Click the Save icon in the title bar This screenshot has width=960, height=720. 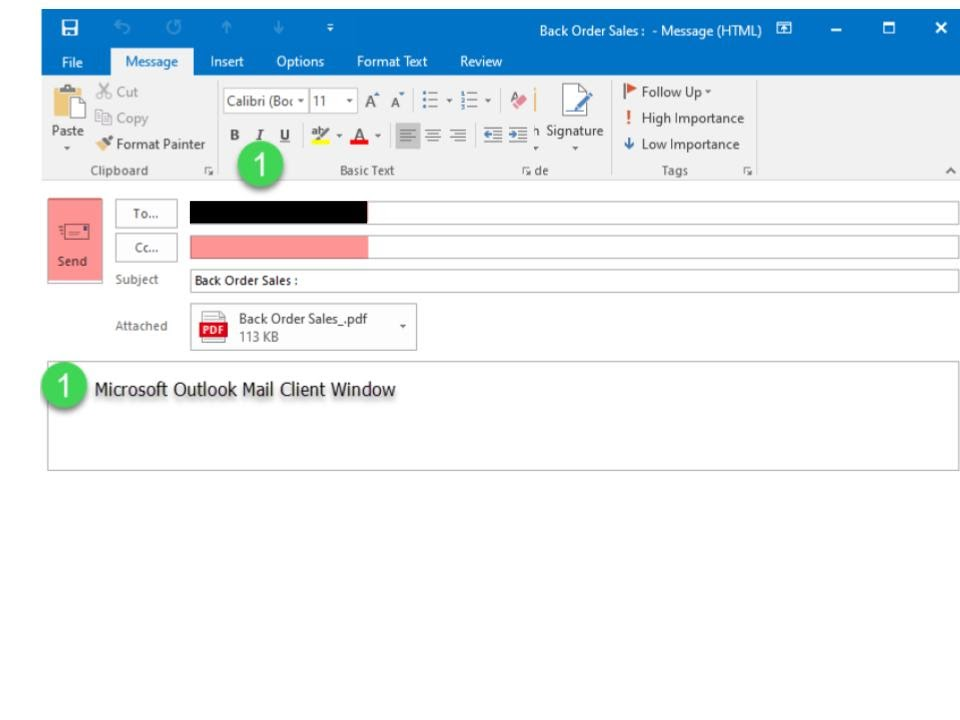pos(71,30)
